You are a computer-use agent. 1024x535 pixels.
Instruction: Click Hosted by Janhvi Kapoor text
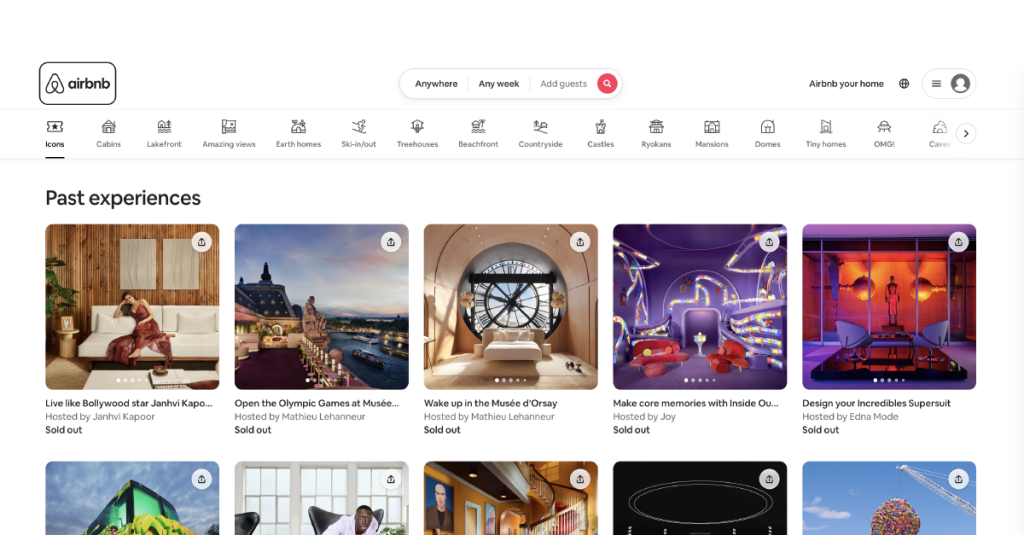tap(100, 416)
